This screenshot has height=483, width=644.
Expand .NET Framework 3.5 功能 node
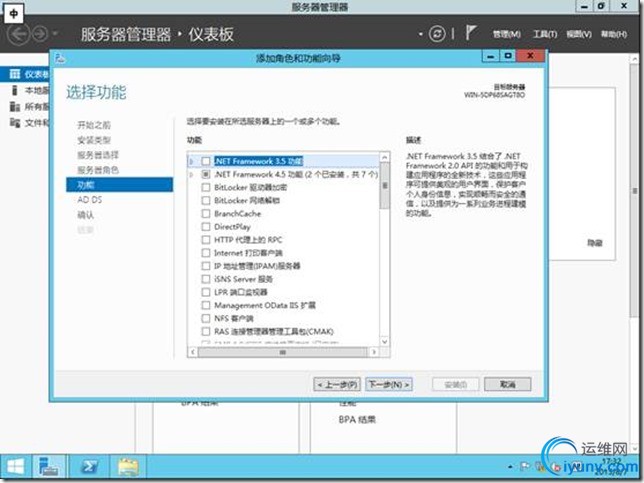tap(191, 161)
